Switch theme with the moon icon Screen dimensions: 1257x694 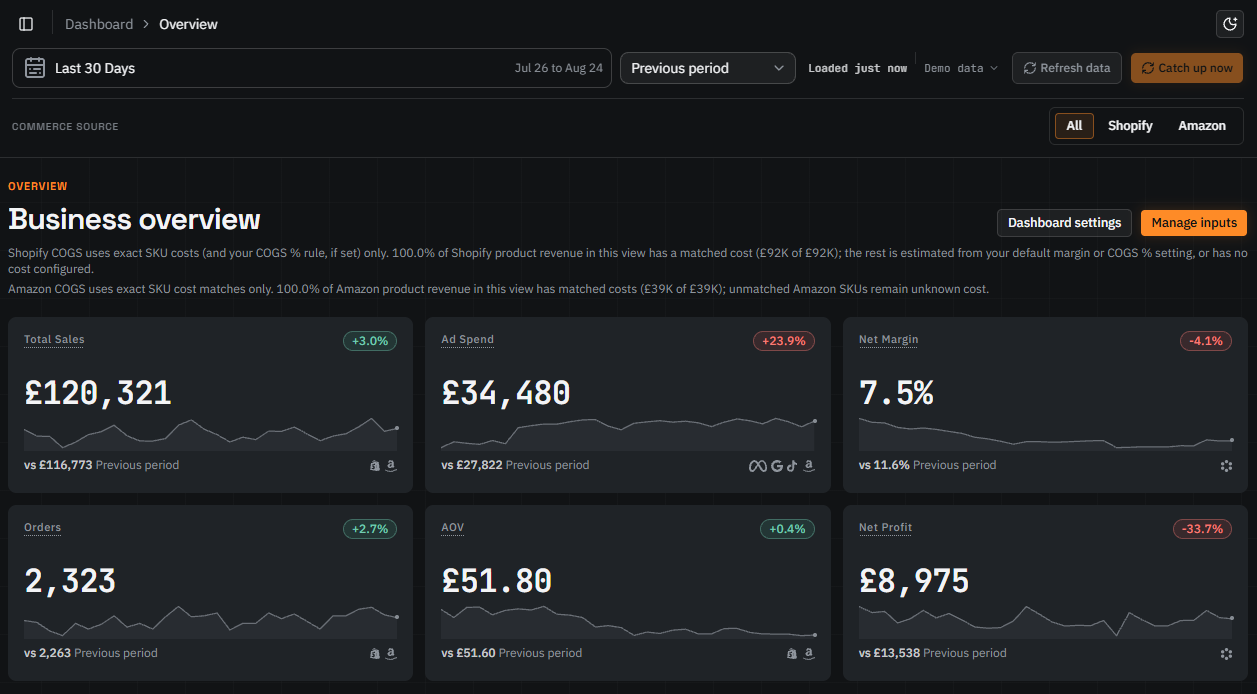(x=1229, y=24)
